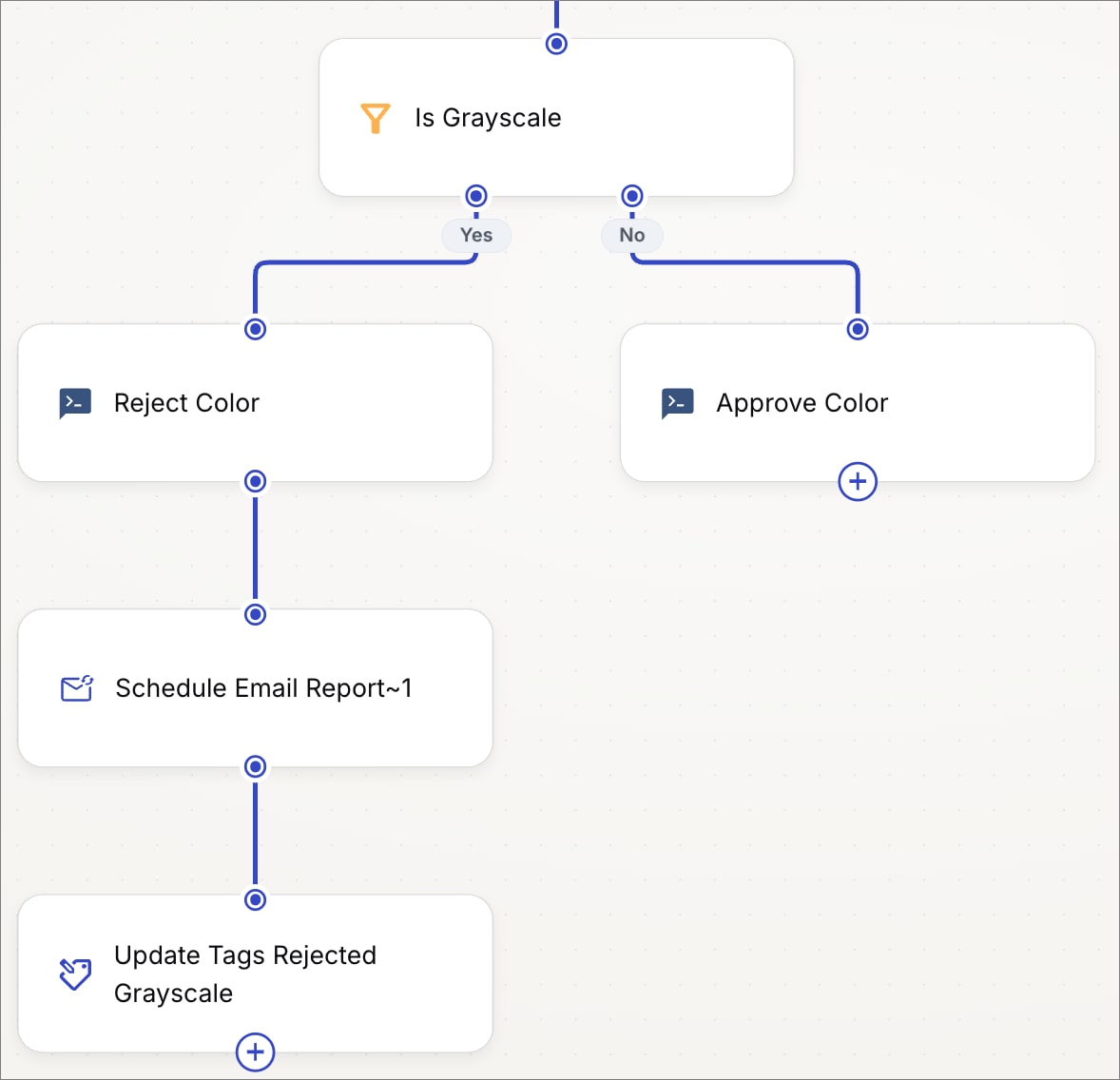1120x1080 pixels.
Task: Click the No output connector on Is Grayscale
Action: click(632, 196)
